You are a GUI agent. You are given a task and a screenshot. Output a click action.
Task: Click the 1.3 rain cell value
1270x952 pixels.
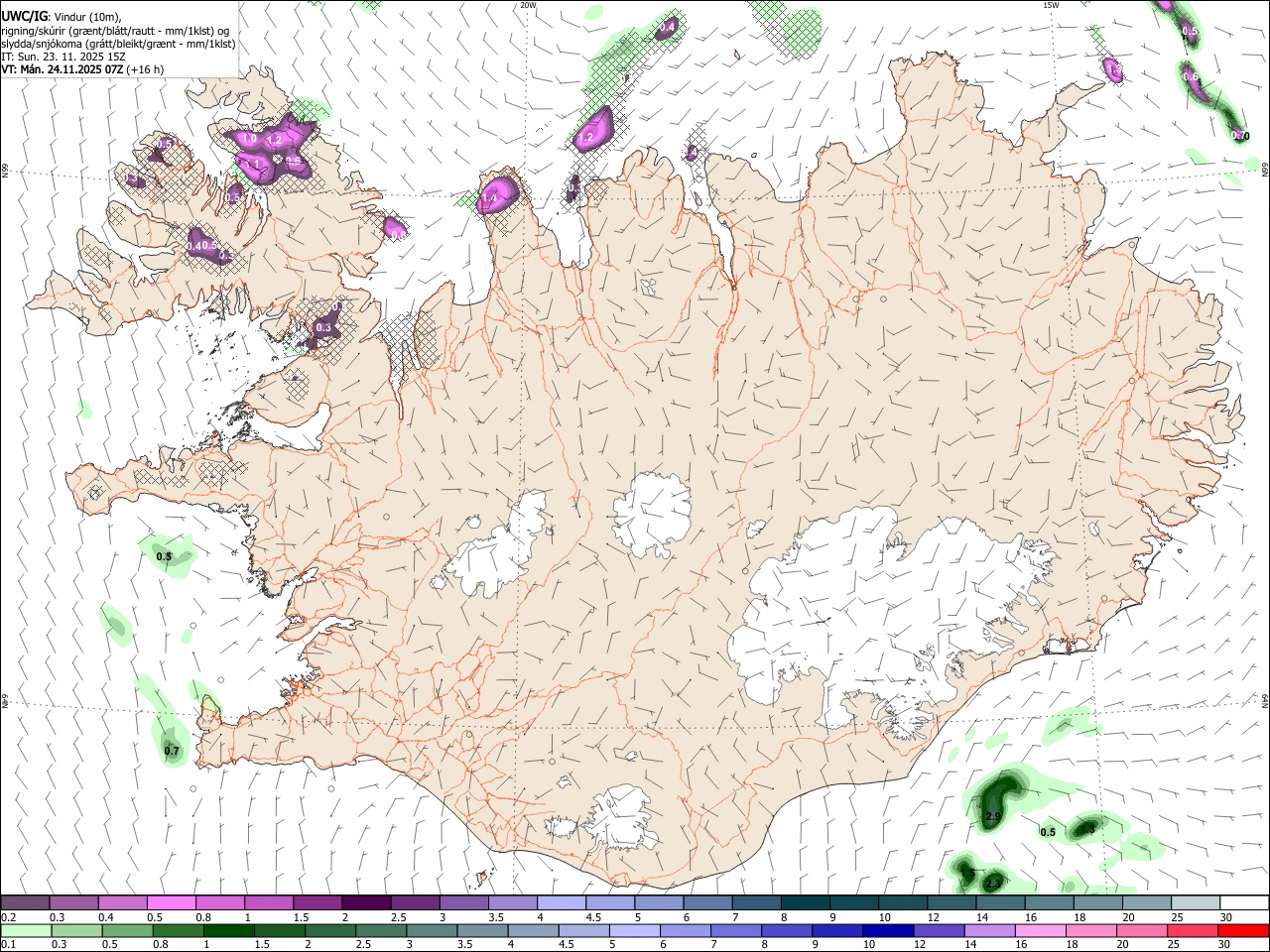click(1087, 829)
